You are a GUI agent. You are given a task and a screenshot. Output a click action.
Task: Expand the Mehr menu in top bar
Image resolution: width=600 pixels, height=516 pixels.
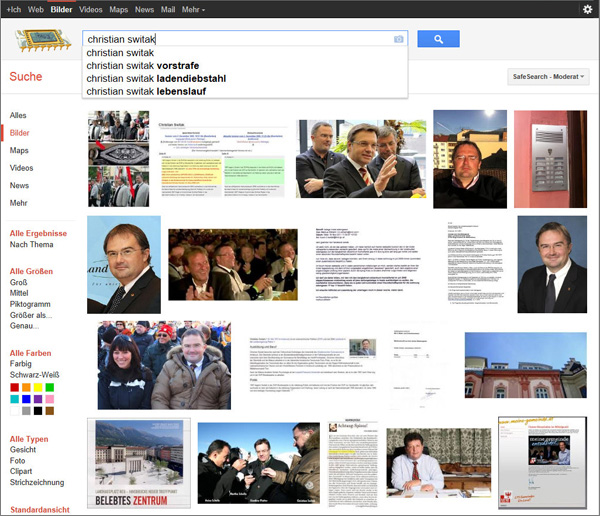click(193, 10)
